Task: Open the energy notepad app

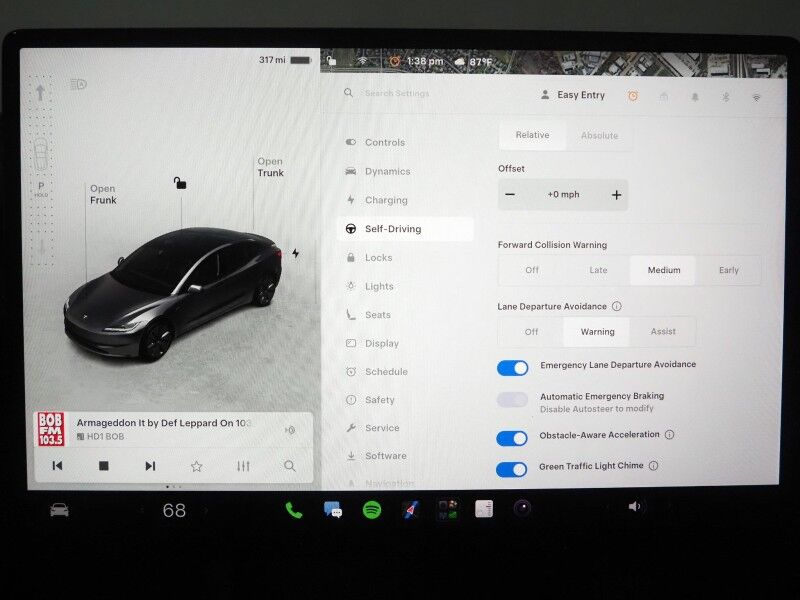Action: pos(484,509)
